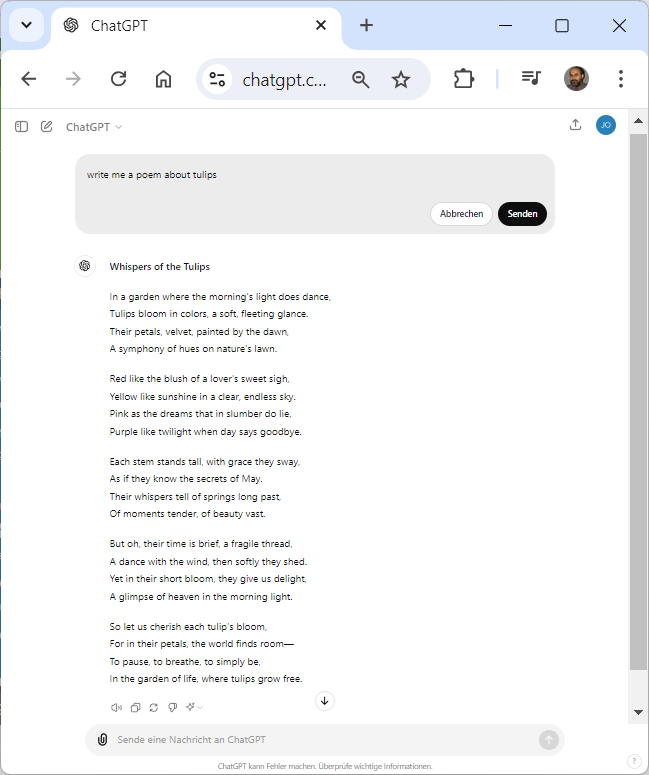
Task: Jump to bottom with the down-arrow button
Action: click(x=325, y=701)
